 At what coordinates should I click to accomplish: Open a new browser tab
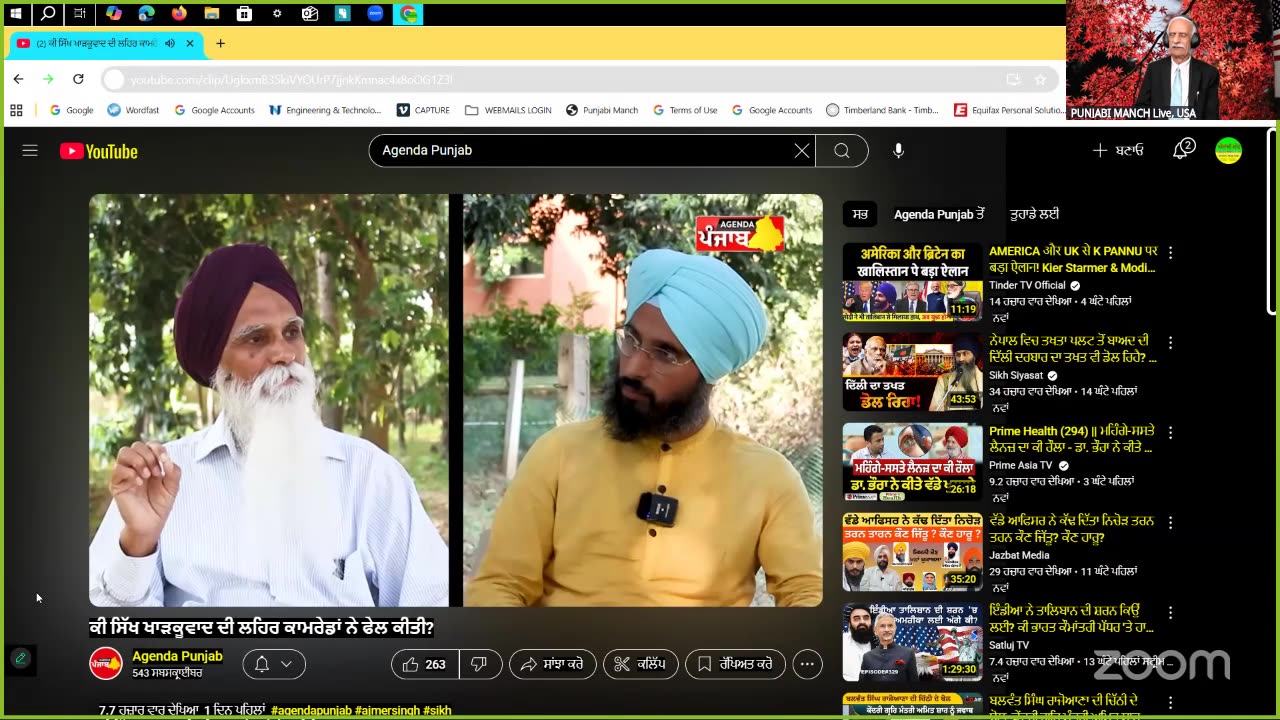click(x=220, y=44)
